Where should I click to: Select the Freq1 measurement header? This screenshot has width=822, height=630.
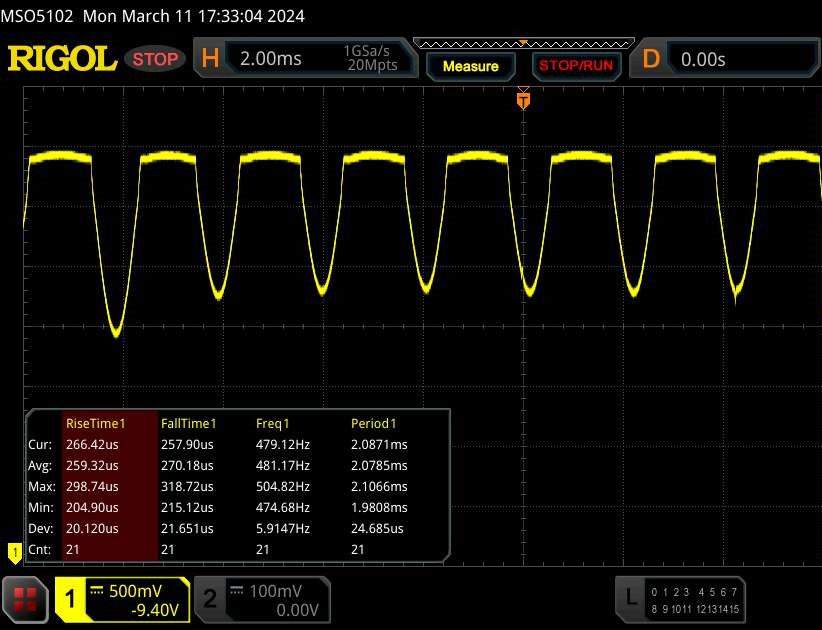click(272, 423)
